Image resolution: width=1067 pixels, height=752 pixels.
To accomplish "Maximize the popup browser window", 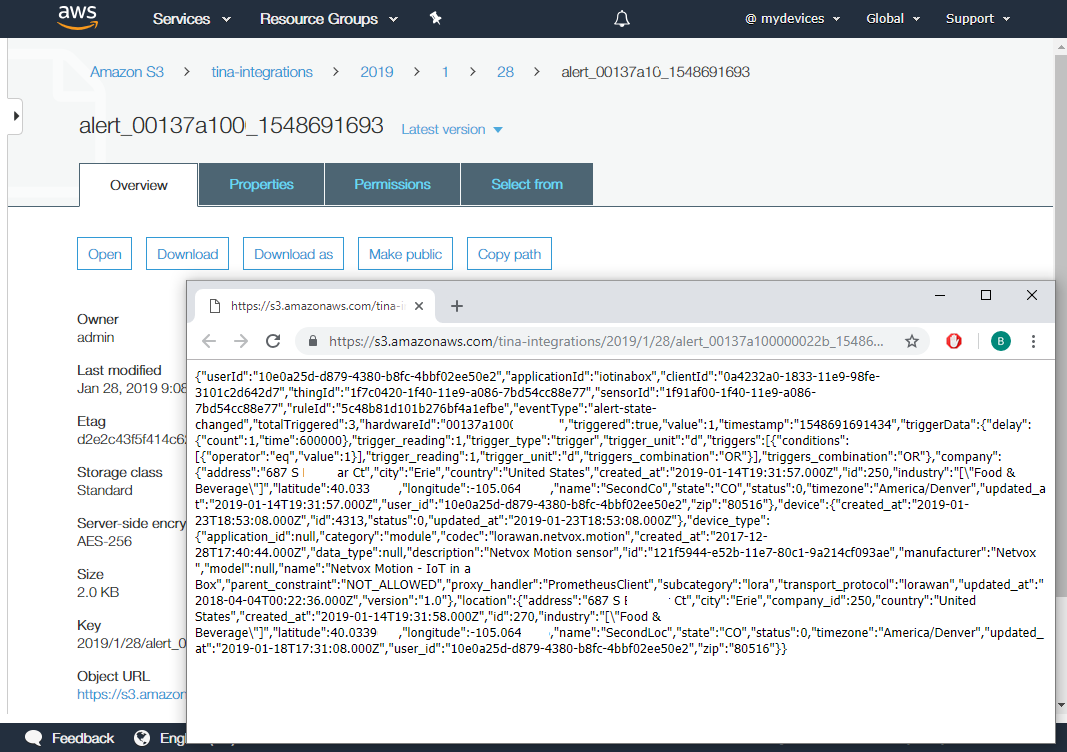I will (x=985, y=295).
